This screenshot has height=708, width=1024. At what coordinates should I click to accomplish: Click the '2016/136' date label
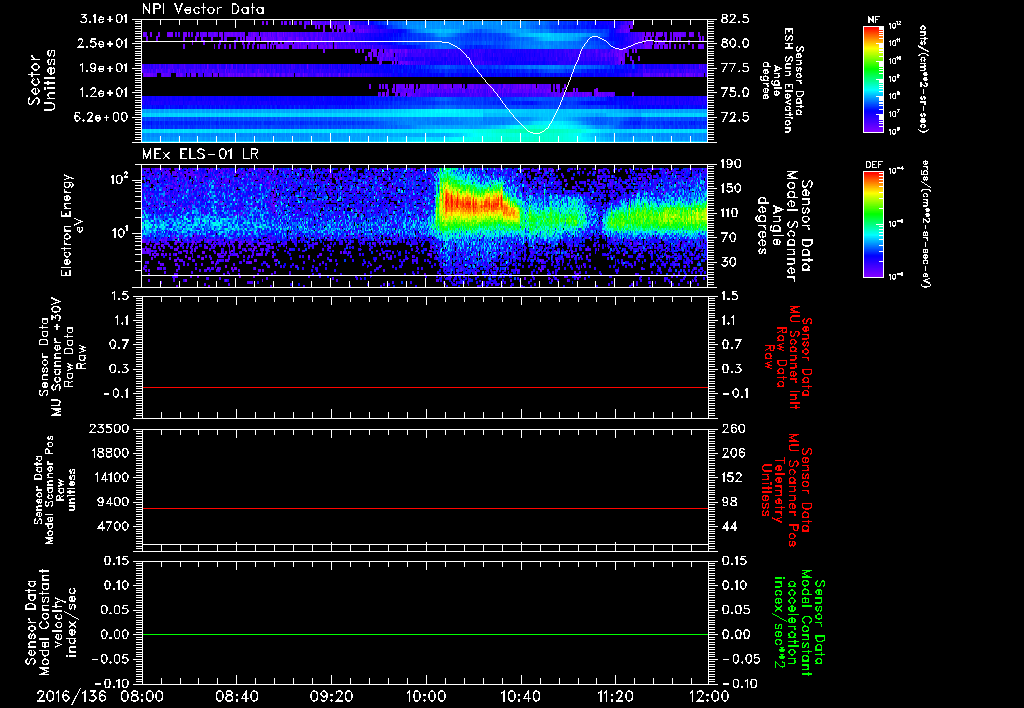(x=71, y=696)
